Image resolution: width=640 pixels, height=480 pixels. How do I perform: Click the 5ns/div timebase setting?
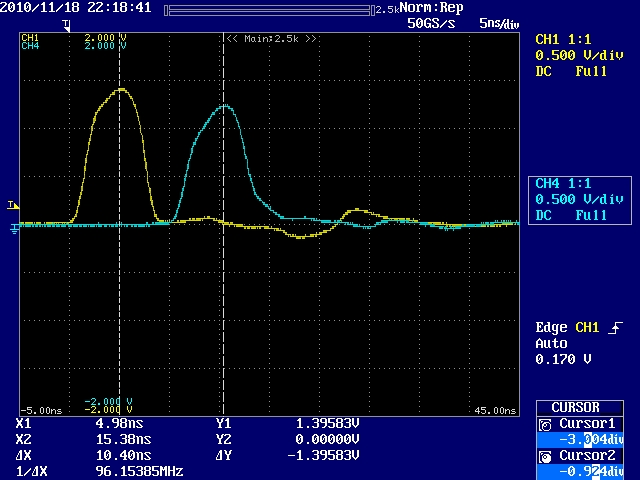tap(499, 22)
